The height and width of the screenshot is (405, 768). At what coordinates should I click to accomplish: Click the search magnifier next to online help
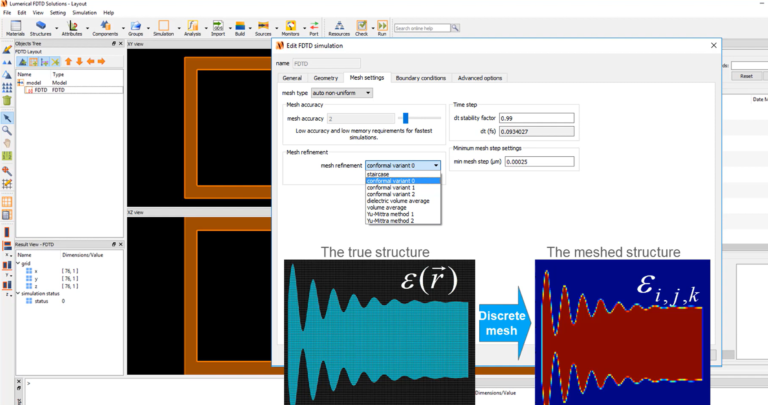pyautogui.click(x=455, y=28)
